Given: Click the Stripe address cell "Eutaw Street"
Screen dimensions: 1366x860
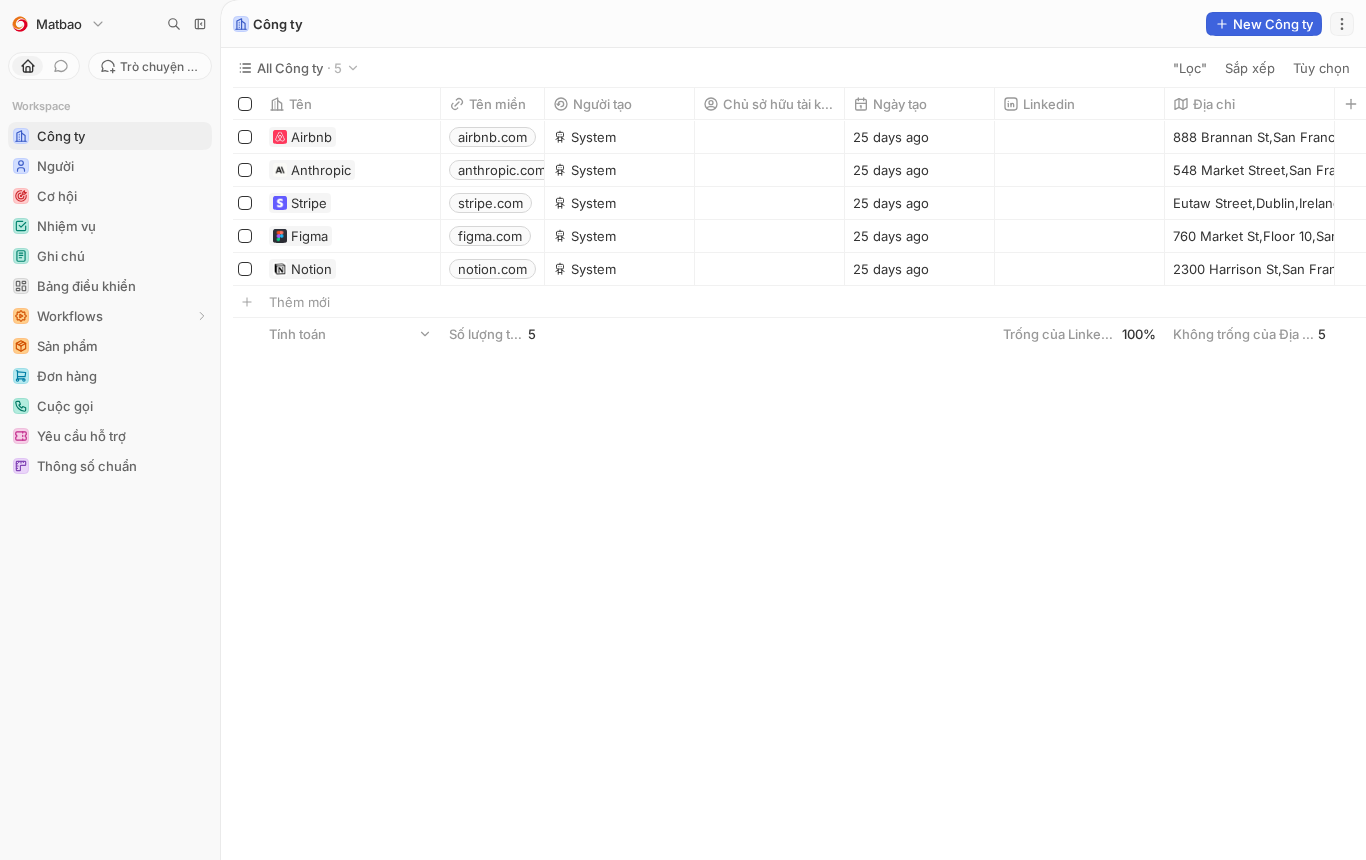Looking at the screenshot, I should [x=1250, y=203].
